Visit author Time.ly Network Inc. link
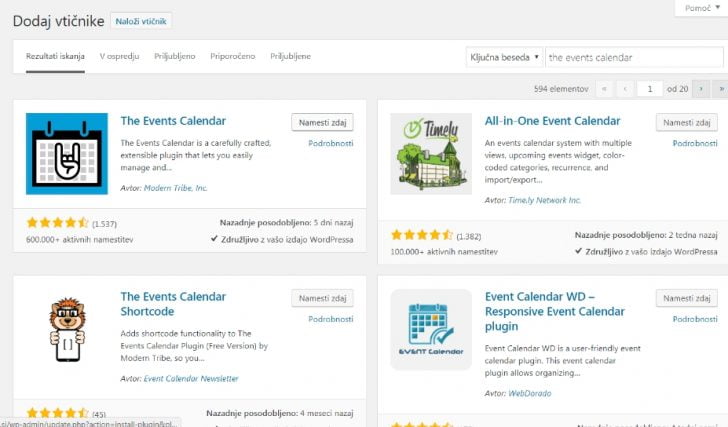This screenshot has height=427, width=728. pos(545,201)
